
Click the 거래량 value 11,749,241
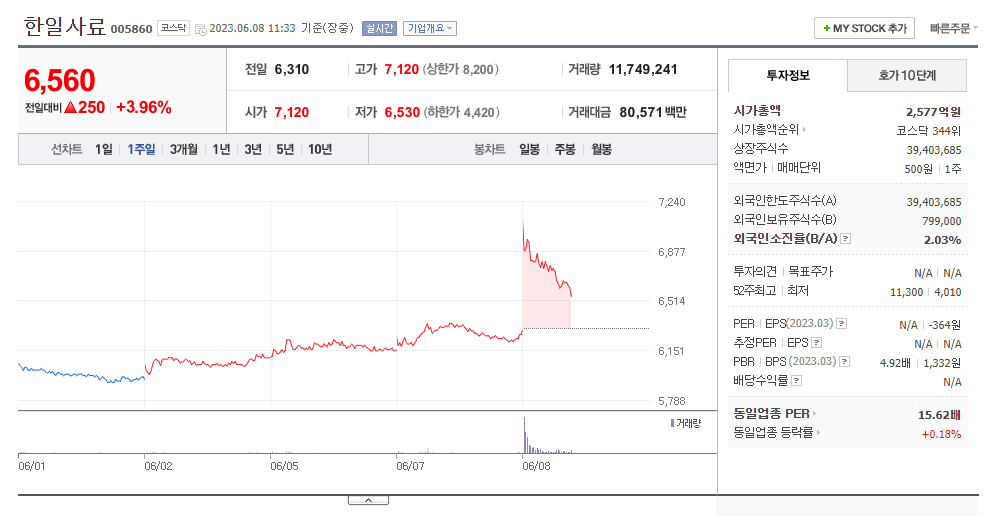tap(643, 69)
